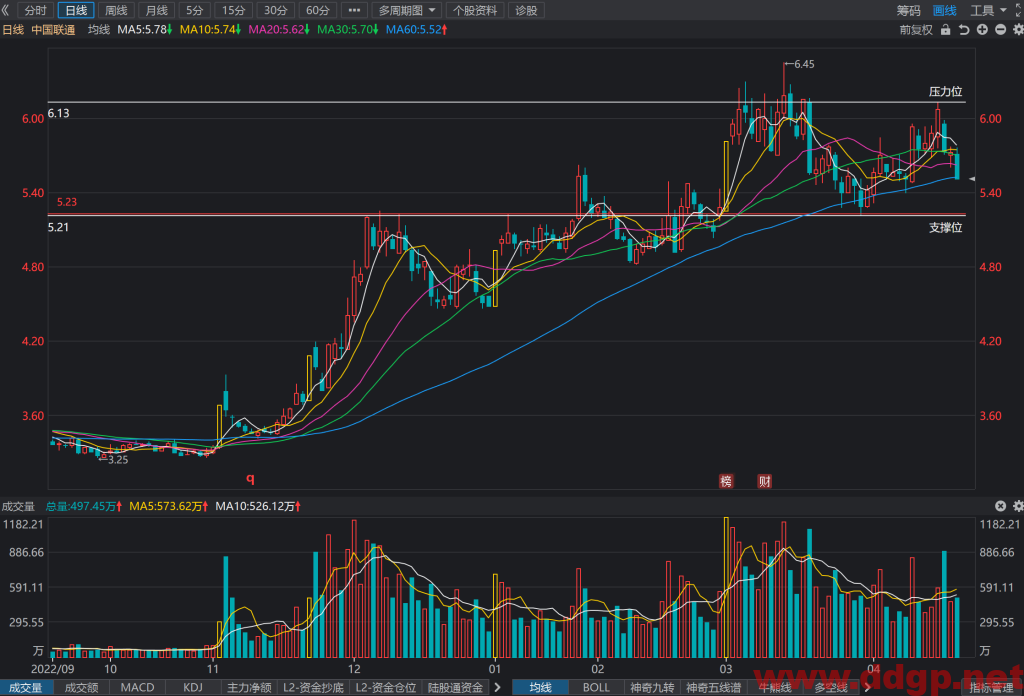Click the 中国联通 stock name
Screen dimensions: 1024x696
[x=53, y=29]
